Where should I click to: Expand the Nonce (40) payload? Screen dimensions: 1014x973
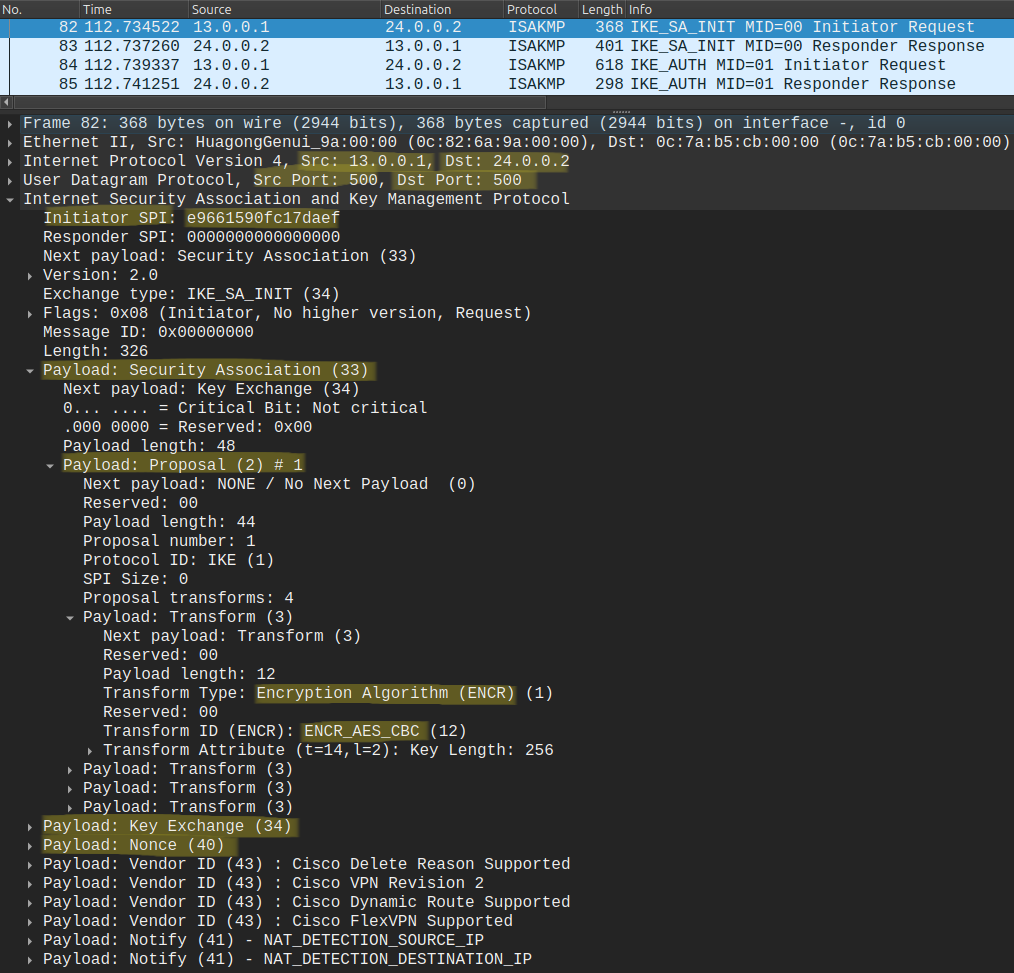click(x=30, y=846)
